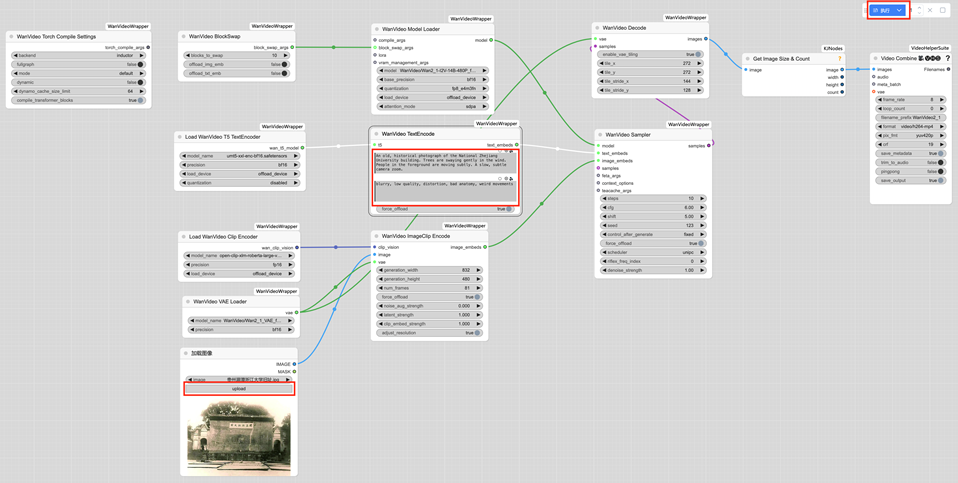Image resolution: width=958 pixels, height=483 pixels.
Task: Click the blue run (执行) button
Action: [x=881, y=10]
